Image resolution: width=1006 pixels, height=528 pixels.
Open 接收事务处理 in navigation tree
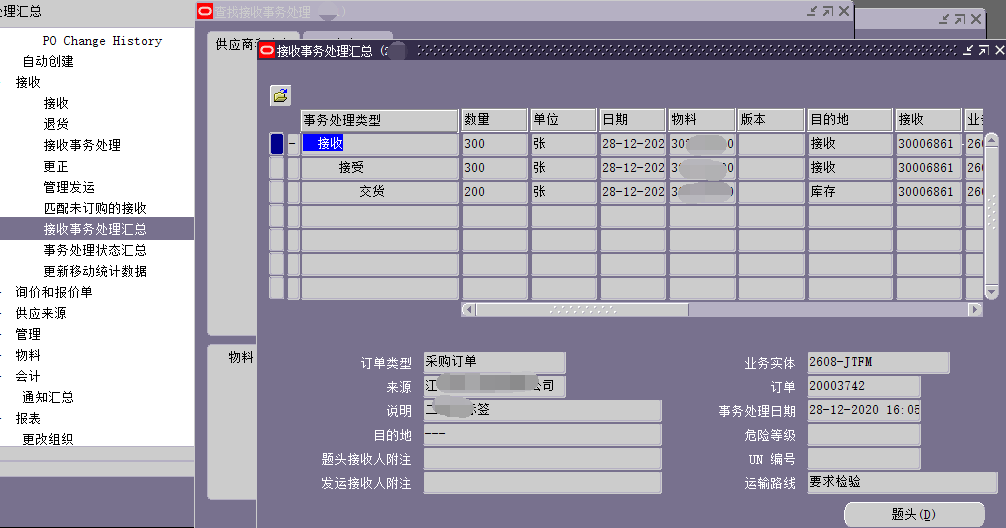tap(81, 145)
